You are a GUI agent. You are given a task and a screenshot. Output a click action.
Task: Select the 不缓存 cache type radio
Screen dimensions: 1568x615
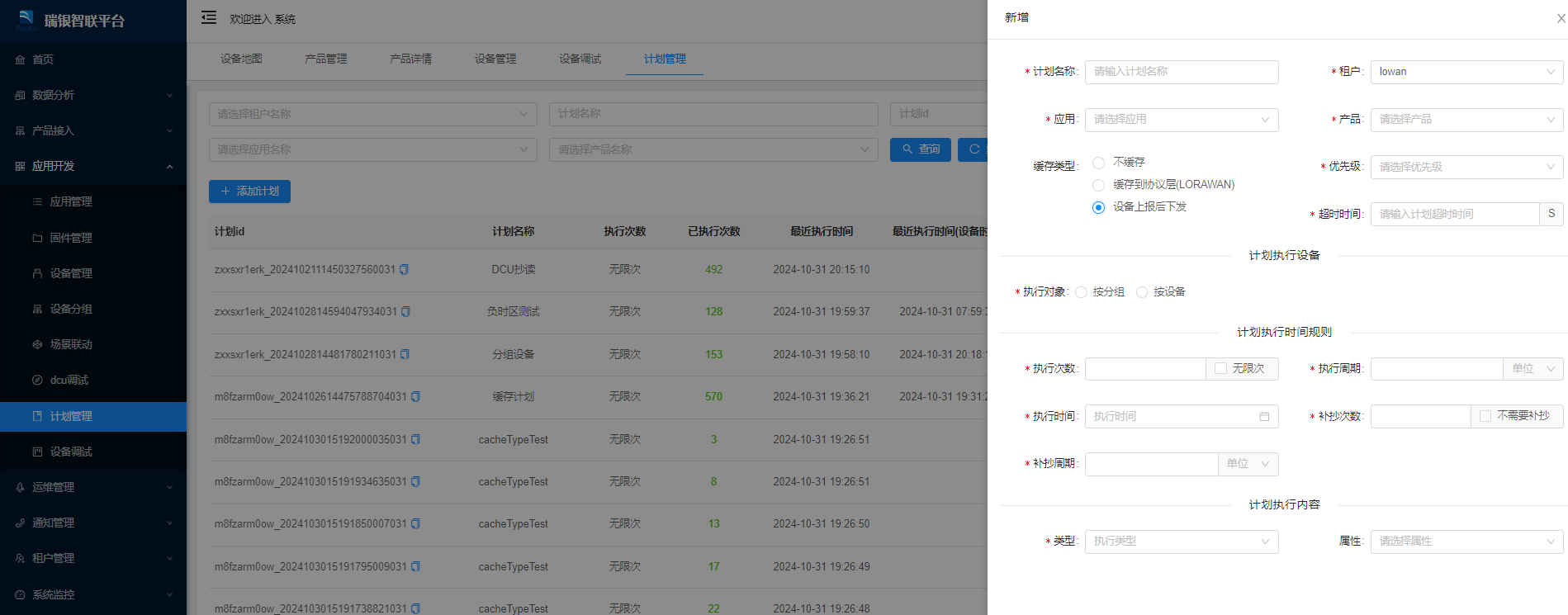tap(1098, 163)
